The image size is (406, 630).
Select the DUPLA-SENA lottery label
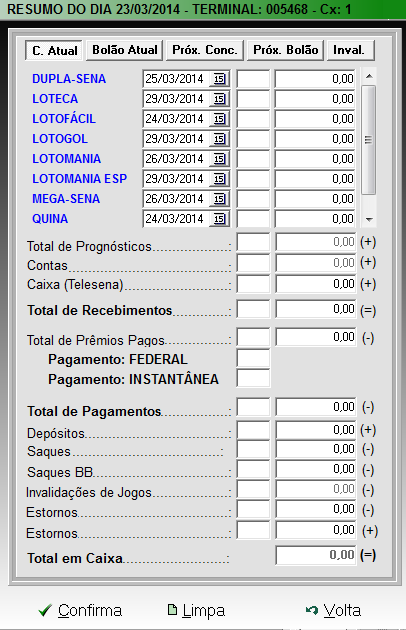pyautogui.click(x=69, y=79)
